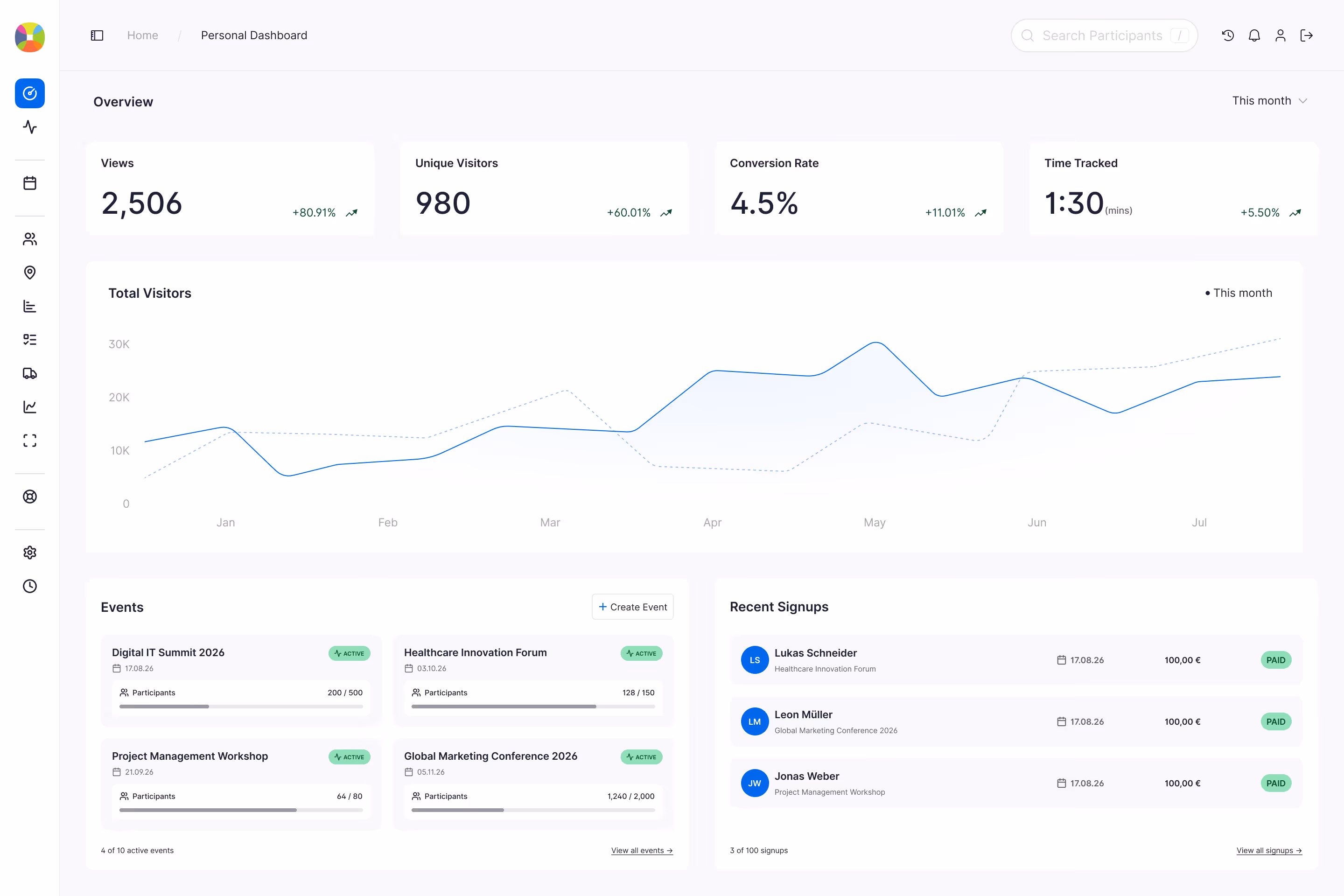Click the trend arrow on Time Tracked card
1344x896 pixels.
pos(1295,213)
